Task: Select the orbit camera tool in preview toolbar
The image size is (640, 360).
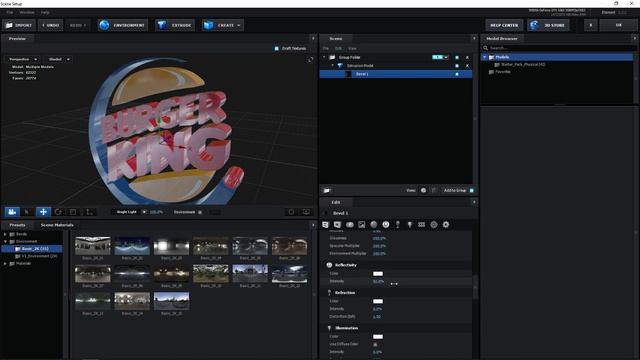Action: [12, 212]
